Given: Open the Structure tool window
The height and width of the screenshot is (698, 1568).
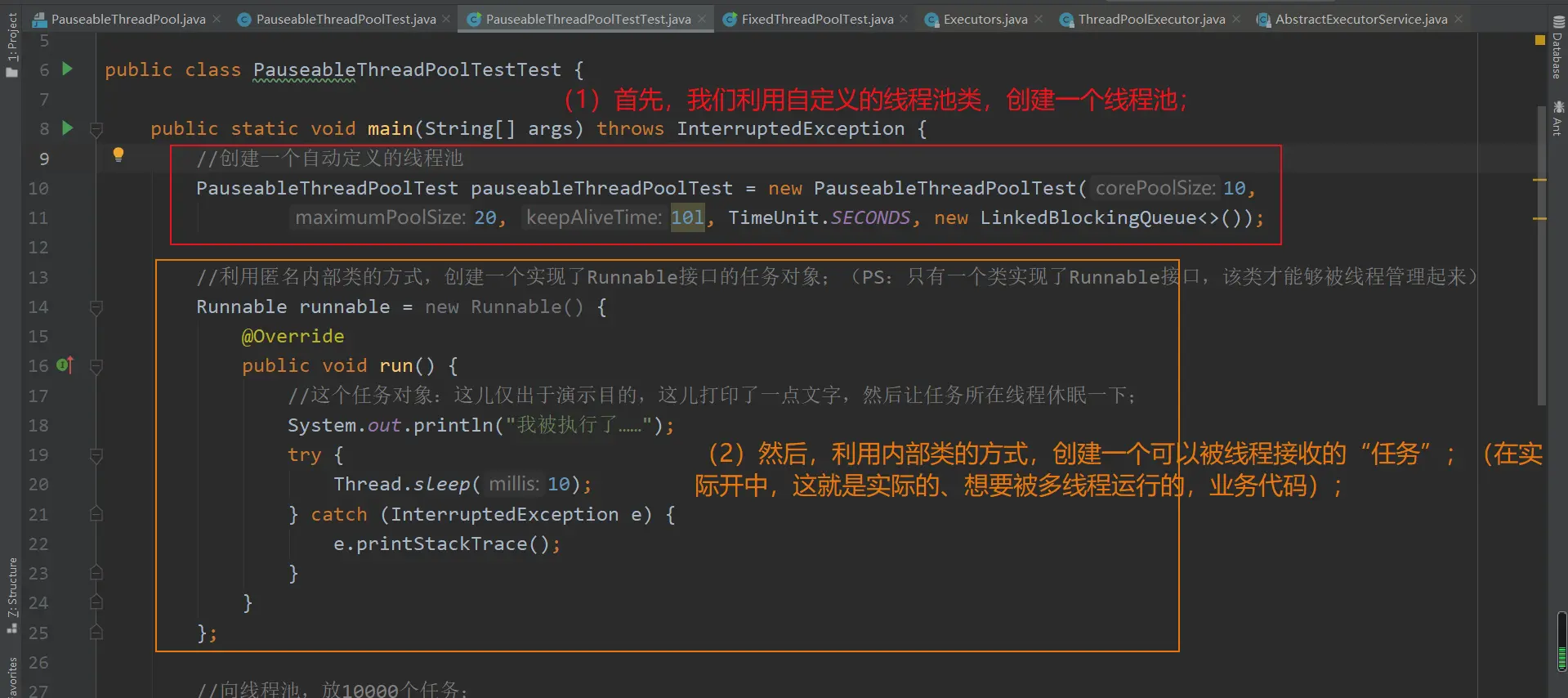Looking at the screenshot, I should point(11,595).
